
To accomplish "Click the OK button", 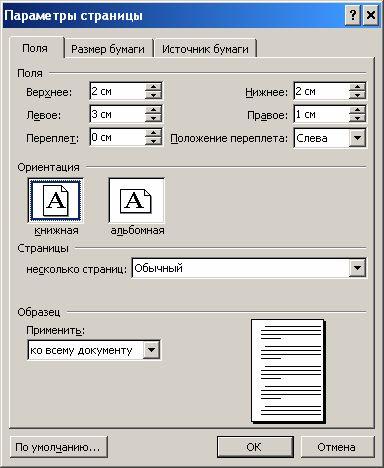I will [255, 447].
